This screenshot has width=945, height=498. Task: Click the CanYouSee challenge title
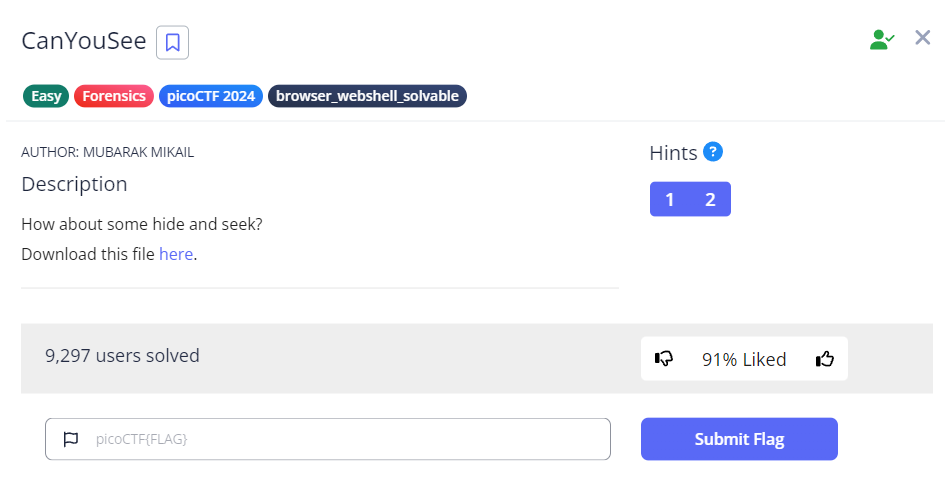coord(84,41)
